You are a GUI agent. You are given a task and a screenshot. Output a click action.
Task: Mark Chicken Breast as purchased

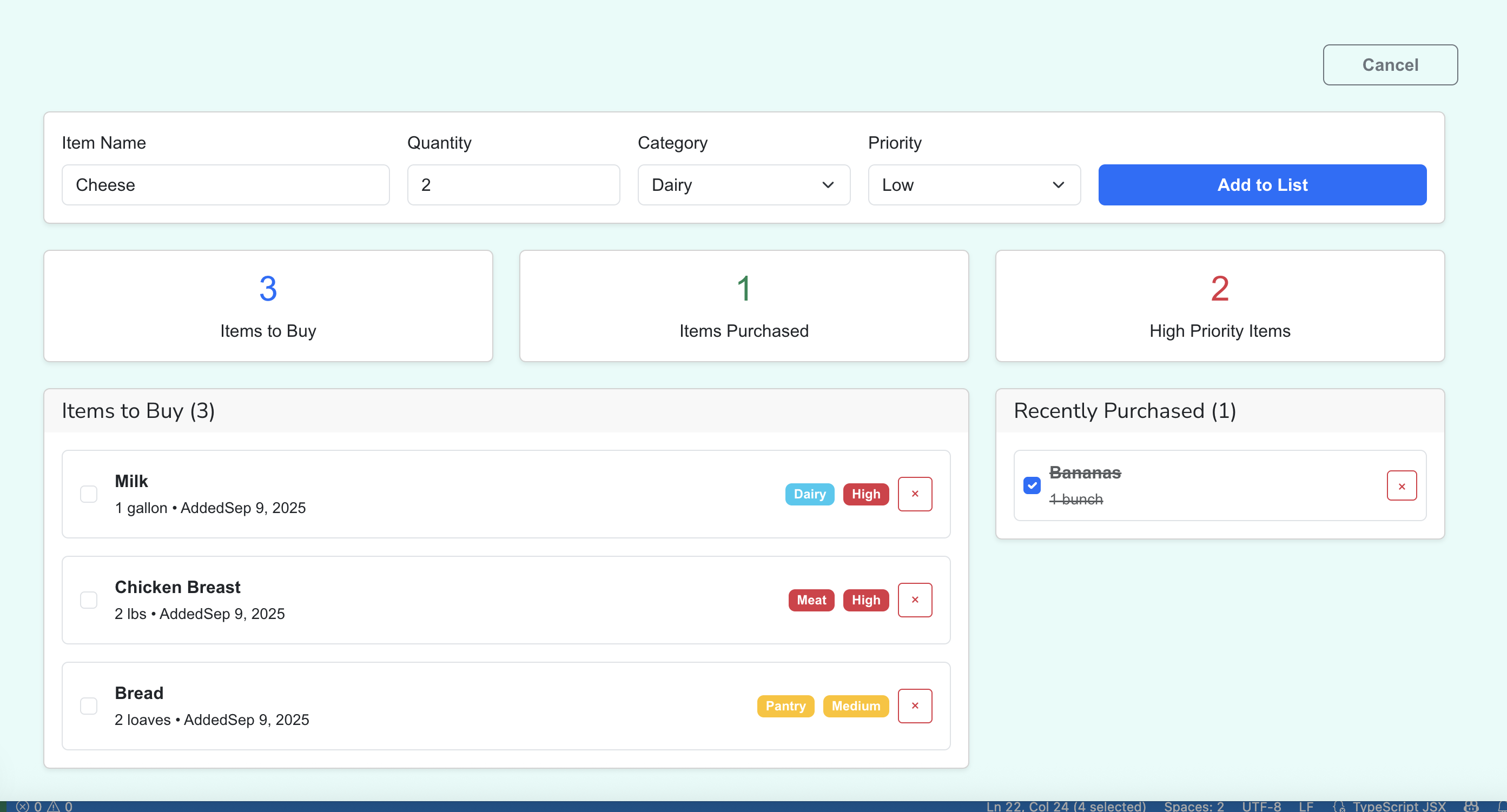89,600
